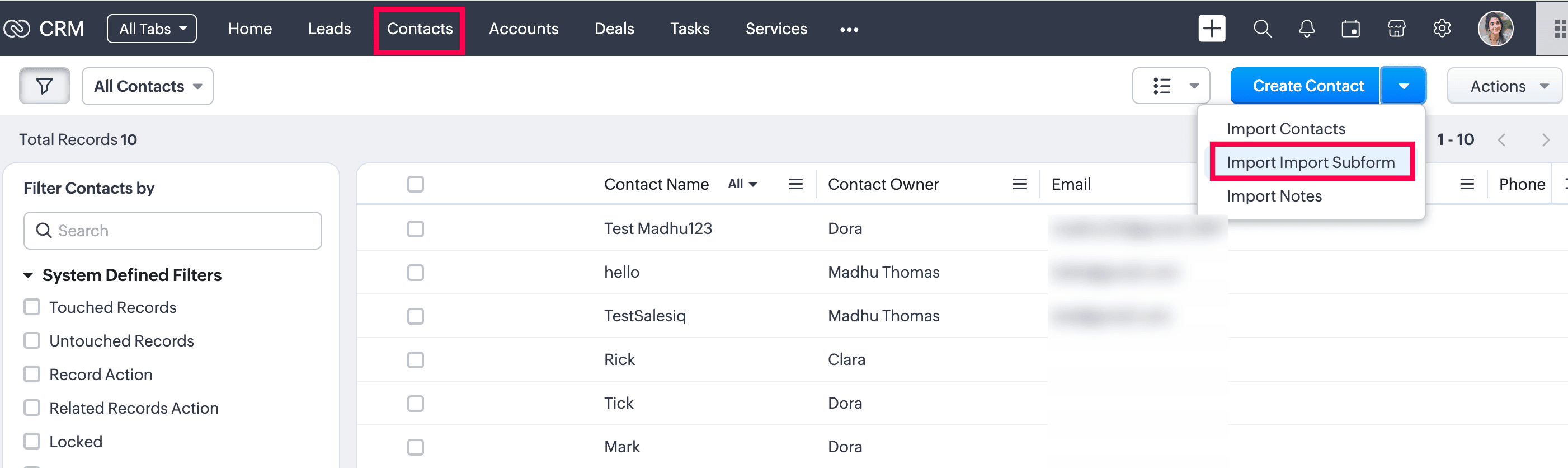The width and height of the screenshot is (1568, 468).
Task: Click the Create Contact button
Action: (x=1307, y=86)
